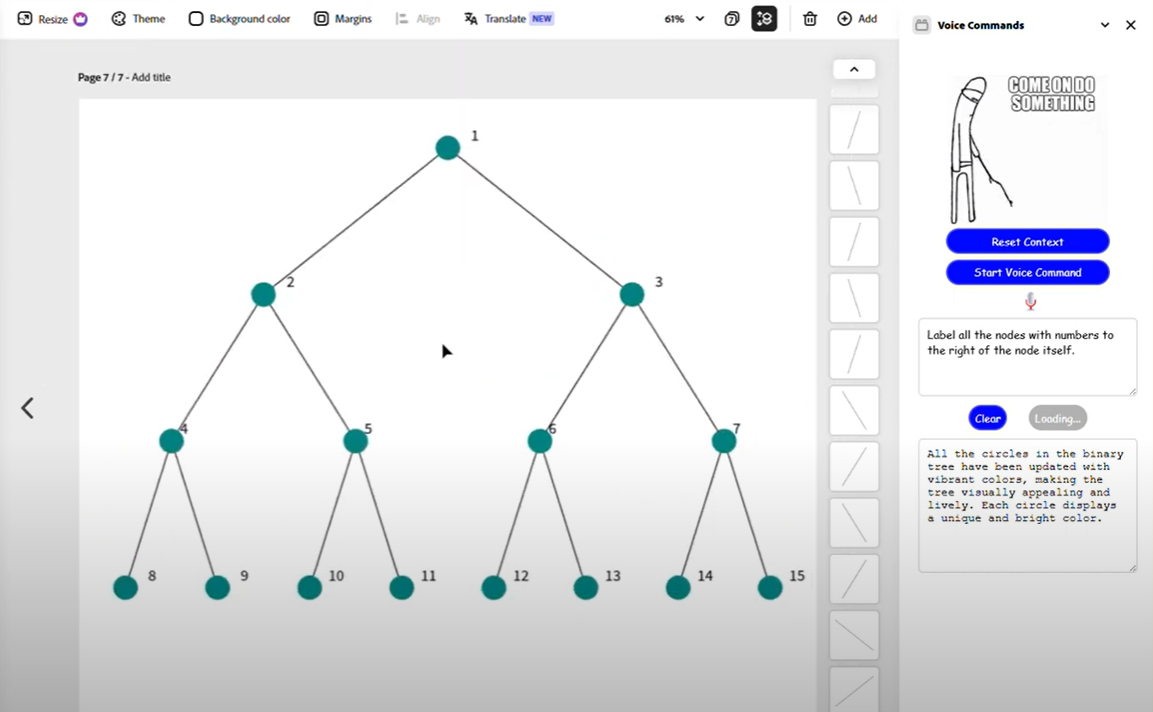1153x712 pixels.
Task: Collapse layers list with up chevron
Action: point(854,69)
